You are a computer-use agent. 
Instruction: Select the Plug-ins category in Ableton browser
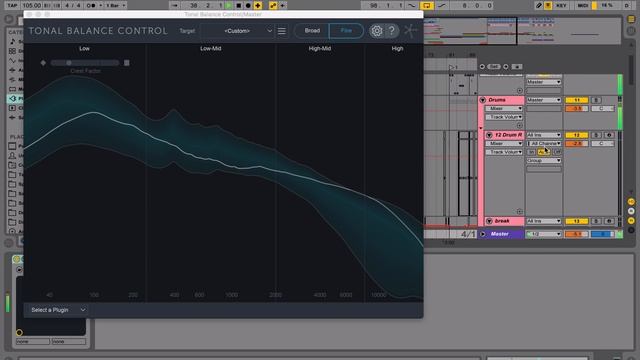tap(15, 98)
